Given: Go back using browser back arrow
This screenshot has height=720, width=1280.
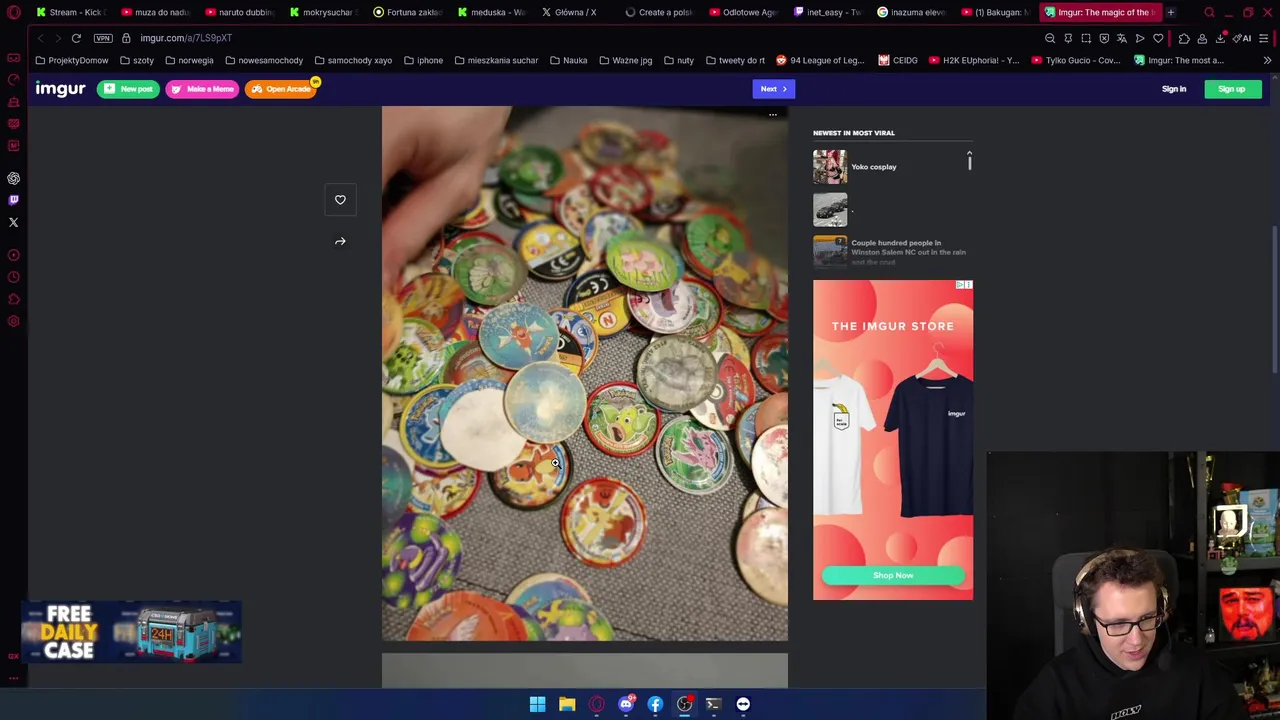Looking at the screenshot, I should 40,38.
